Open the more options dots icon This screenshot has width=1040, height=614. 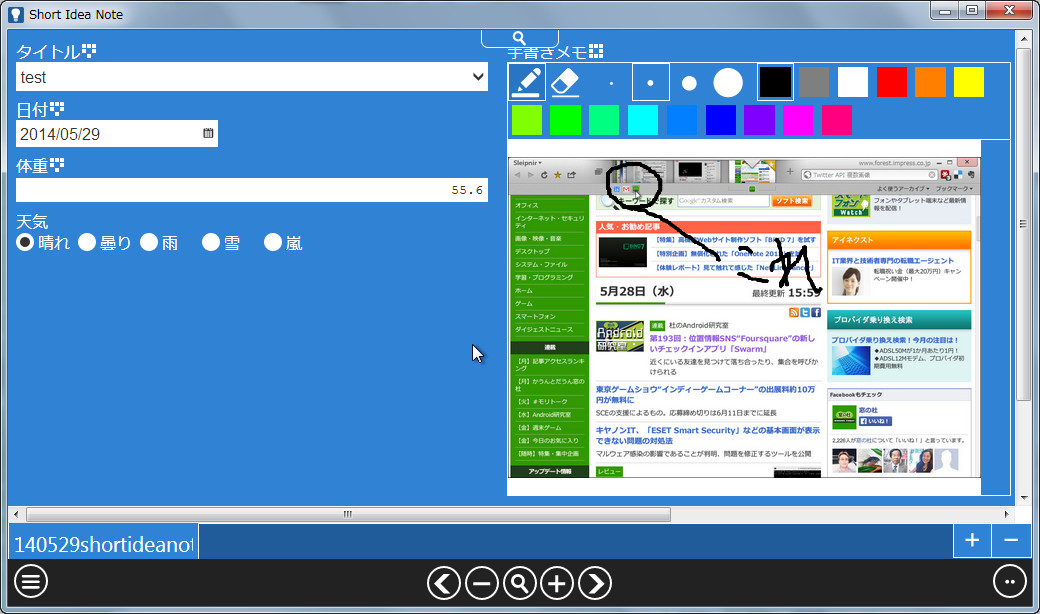click(x=1009, y=582)
